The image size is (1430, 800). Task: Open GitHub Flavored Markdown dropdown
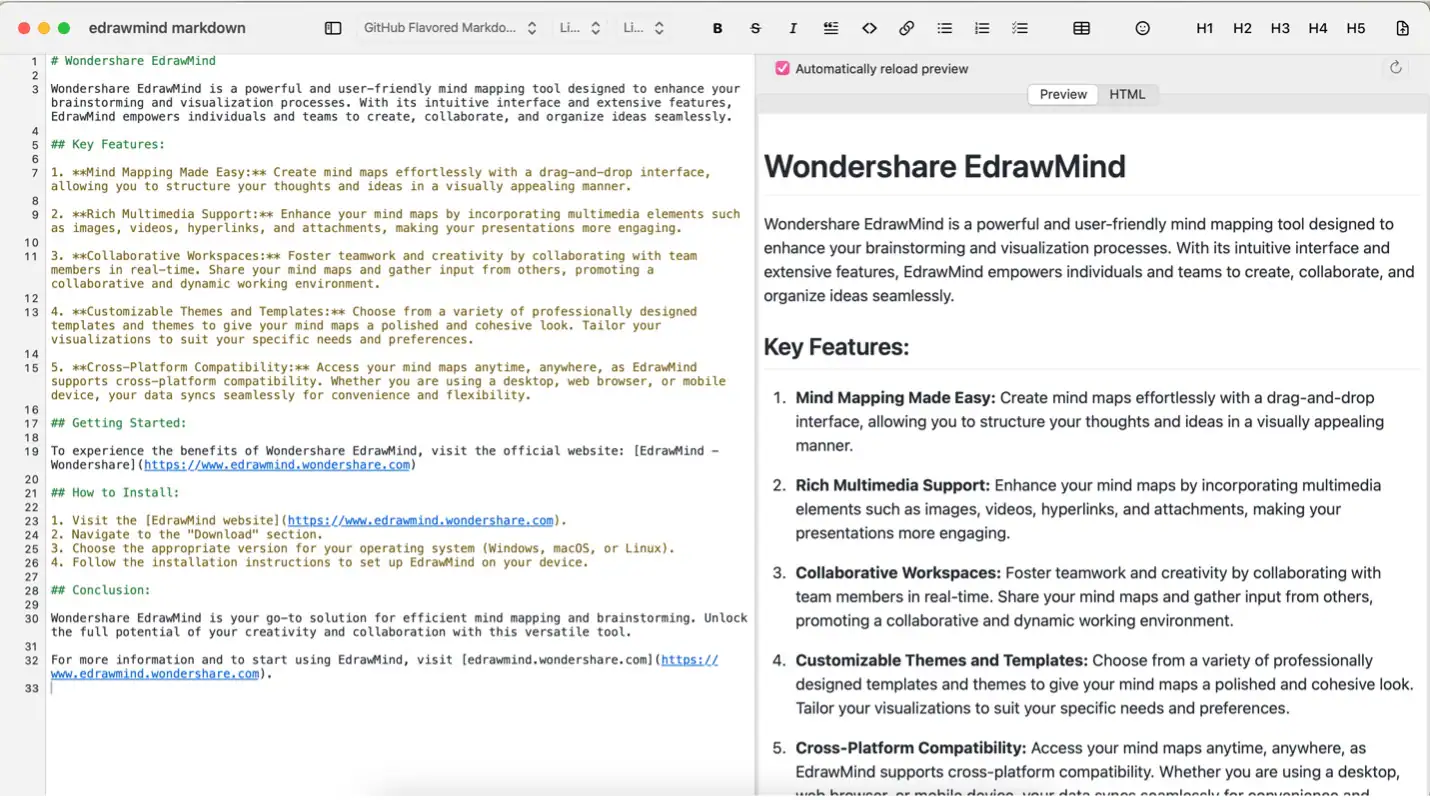[450, 28]
